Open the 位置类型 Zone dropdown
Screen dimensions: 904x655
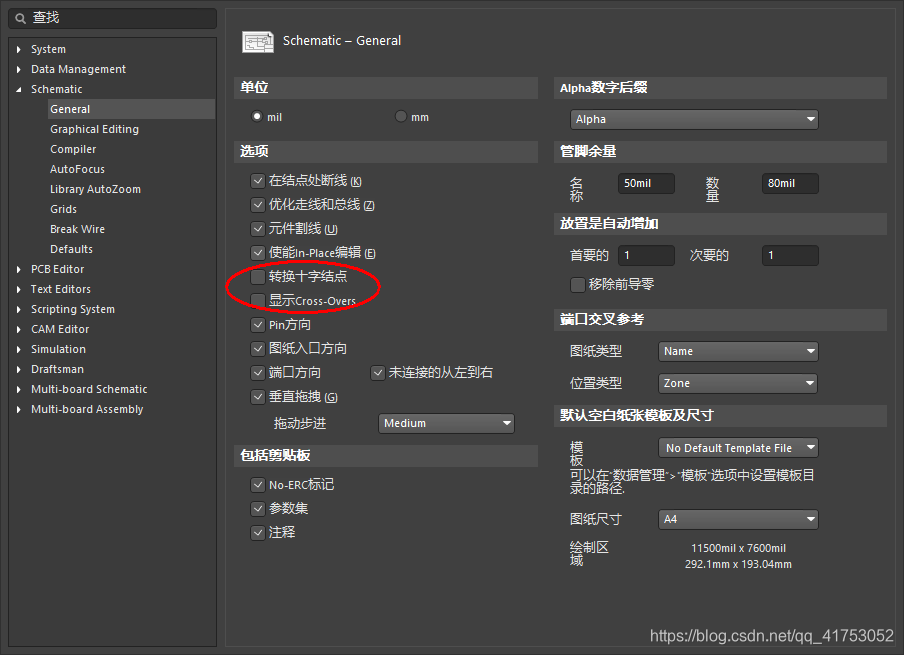click(737, 383)
